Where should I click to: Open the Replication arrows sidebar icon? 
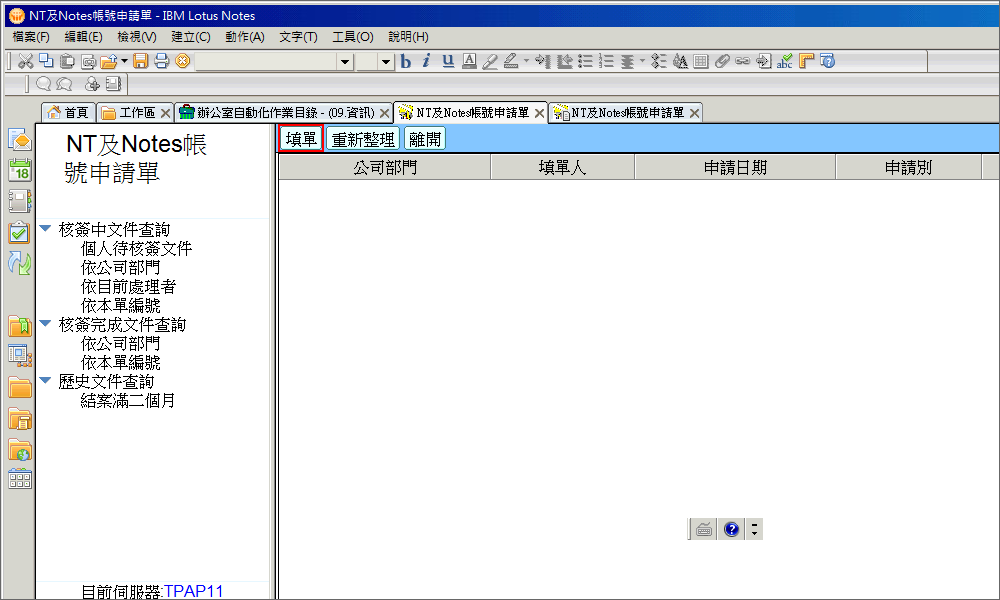[x=19, y=263]
